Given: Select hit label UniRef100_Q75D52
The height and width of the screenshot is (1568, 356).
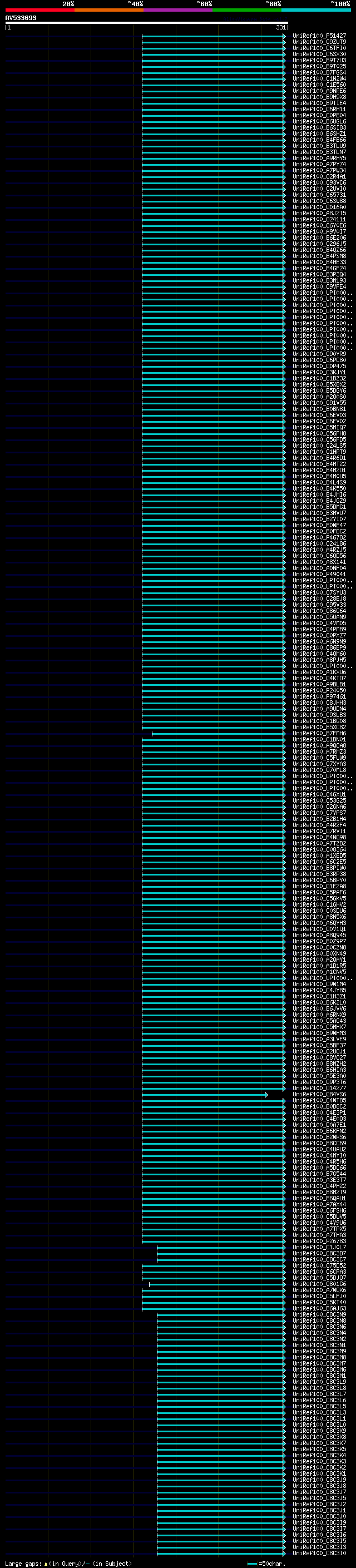Looking at the screenshot, I should tap(319, 1266).
